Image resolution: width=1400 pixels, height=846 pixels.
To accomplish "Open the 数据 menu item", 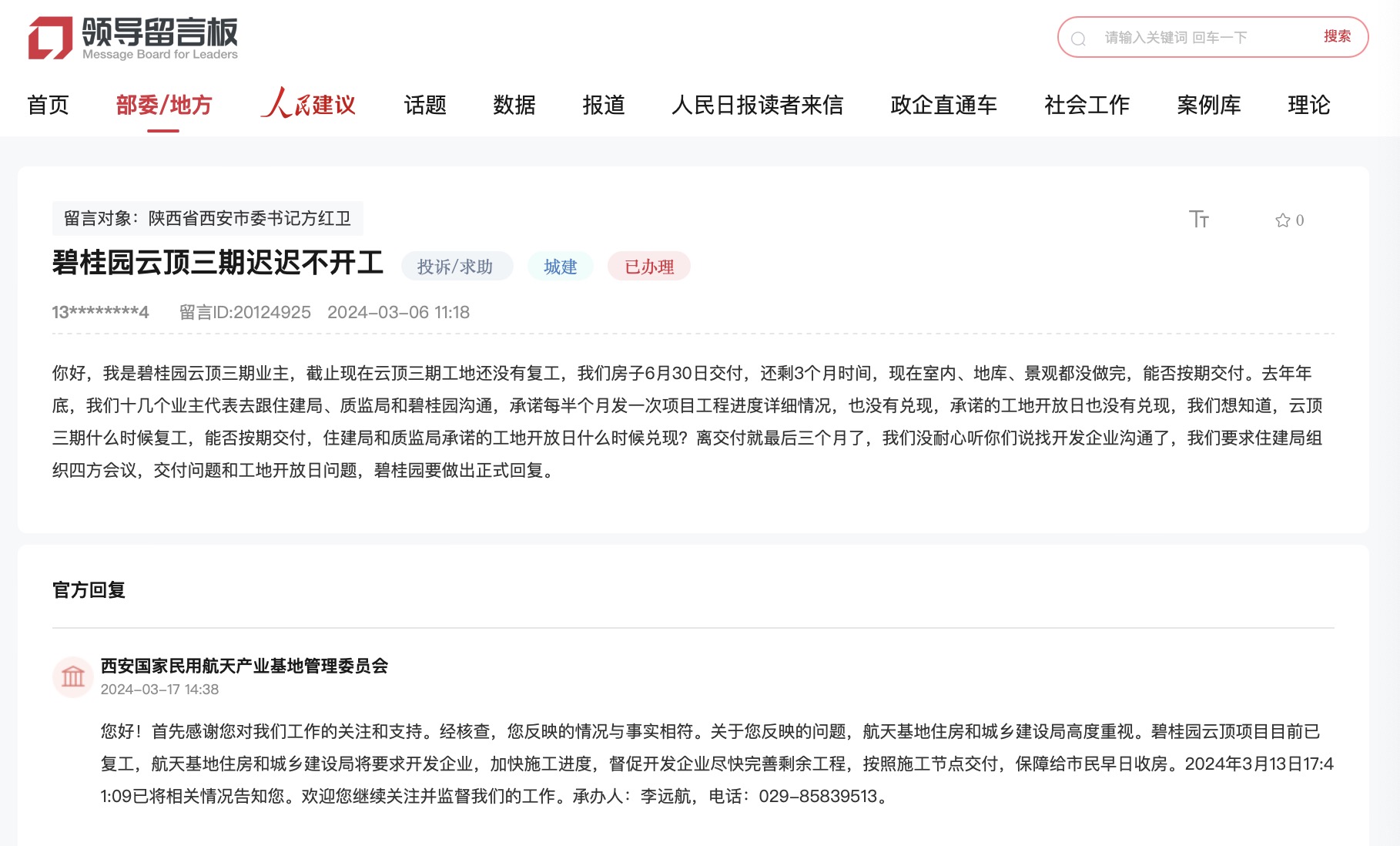I will [x=514, y=105].
